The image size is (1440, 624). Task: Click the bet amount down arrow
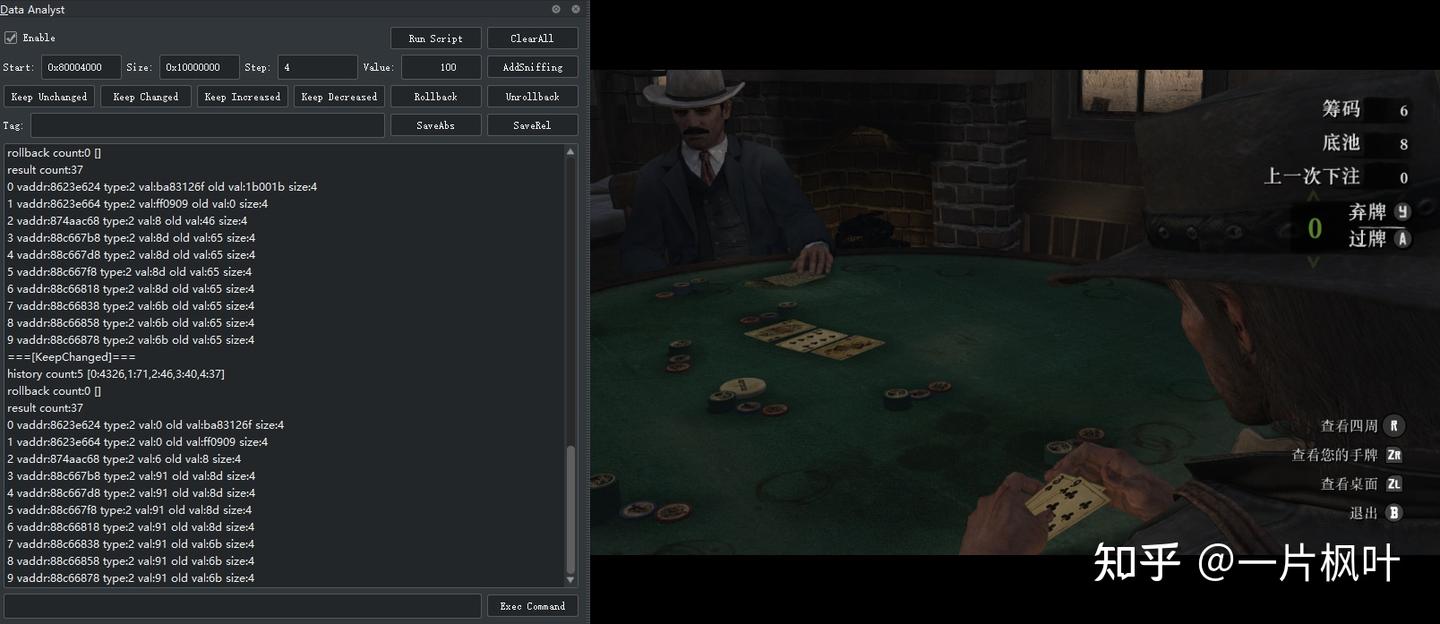pyautogui.click(x=1314, y=262)
